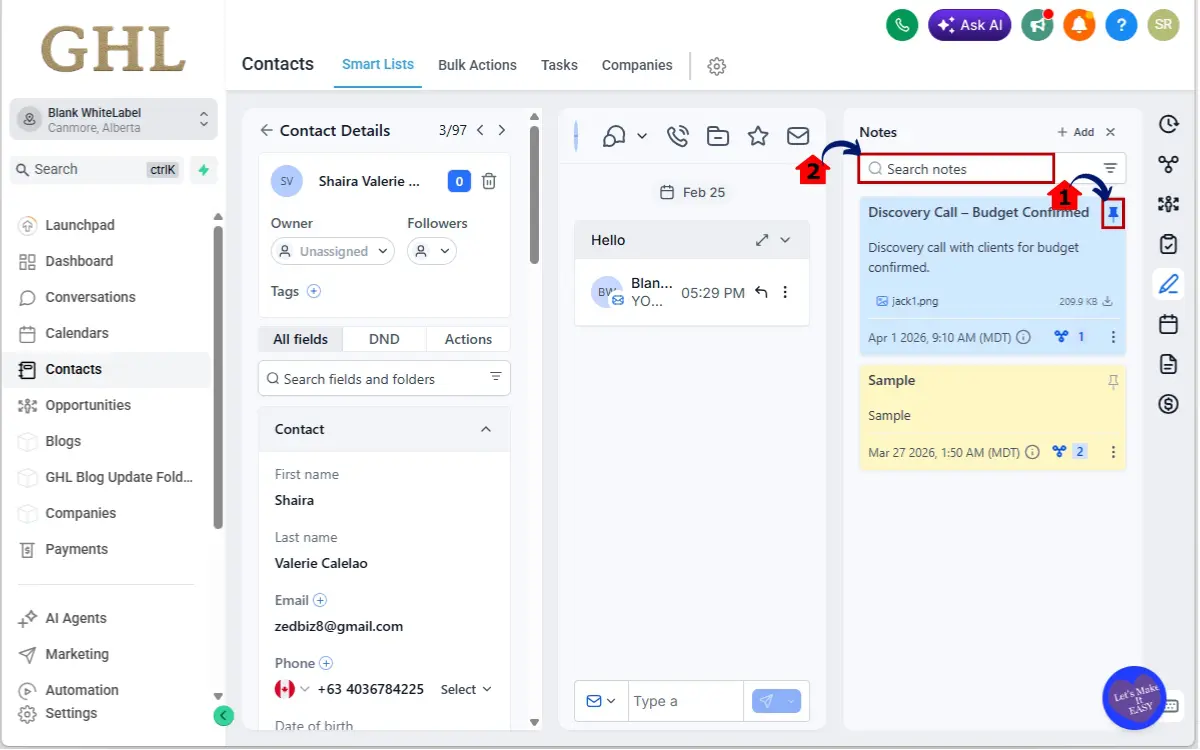Click the star icon in conversation toolbar
This screenshot has height=750, width=1200.
coord(758,136)
